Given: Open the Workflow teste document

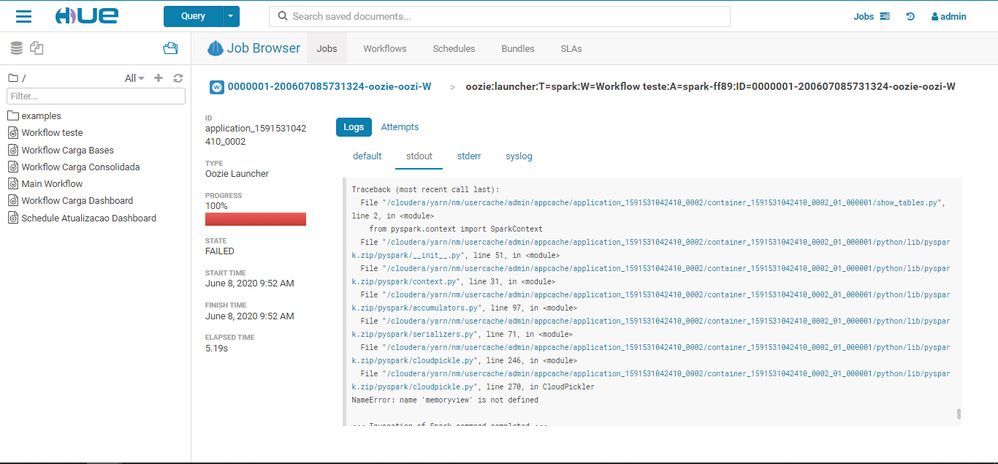Looking at the screenshot, I should tap(52, 133).
